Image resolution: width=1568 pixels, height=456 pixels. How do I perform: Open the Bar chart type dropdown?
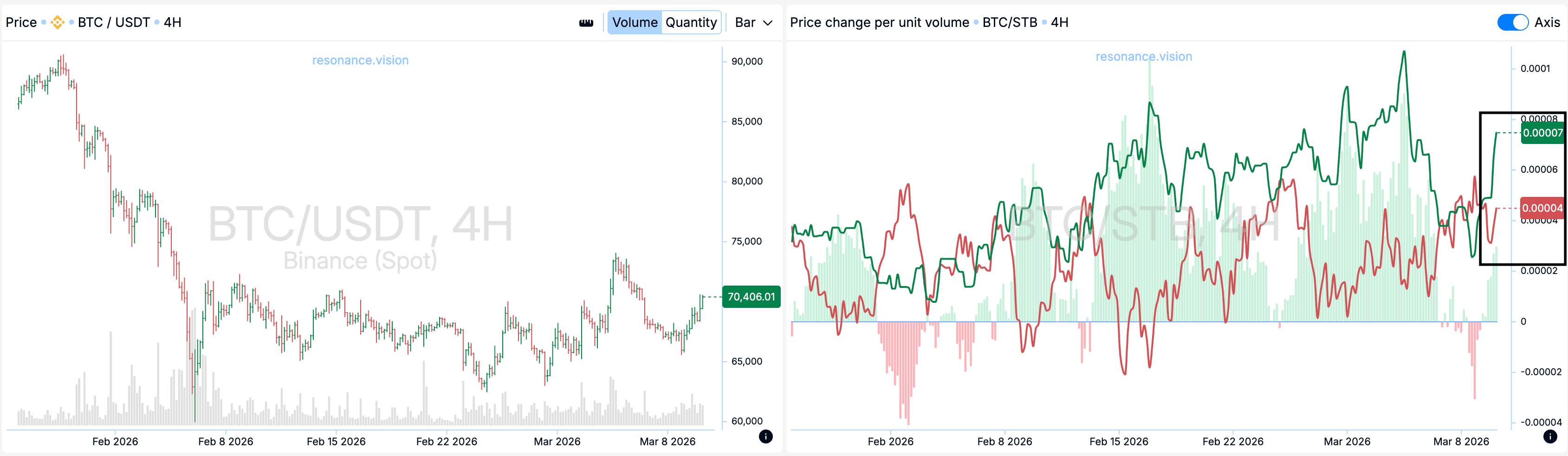click(x=753, y=23)
